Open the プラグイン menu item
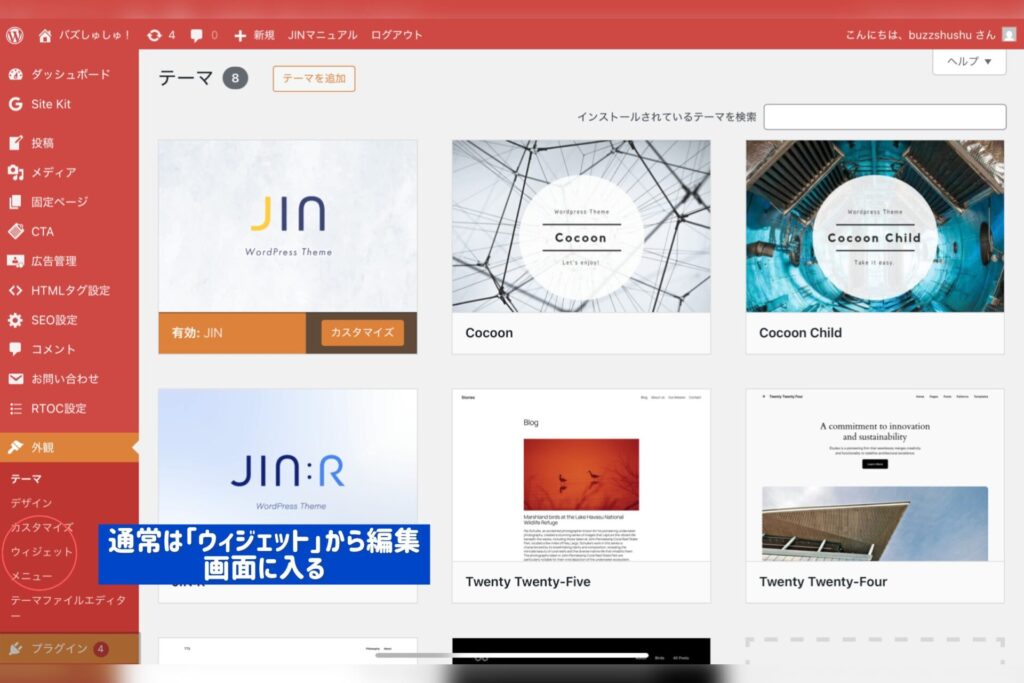This screenshot has width=1024, height=683. (69, 648)
